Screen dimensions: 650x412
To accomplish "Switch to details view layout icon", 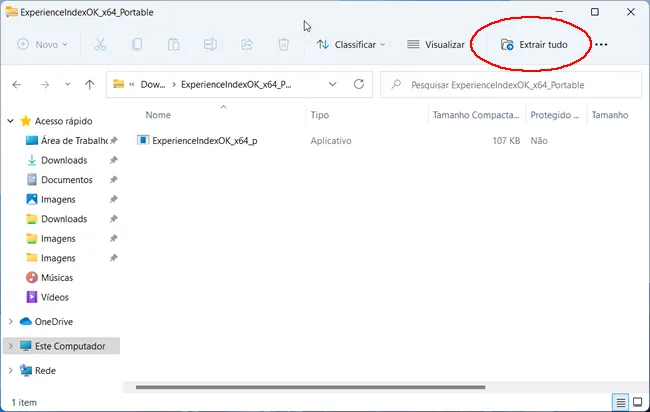I will [620, 402].
